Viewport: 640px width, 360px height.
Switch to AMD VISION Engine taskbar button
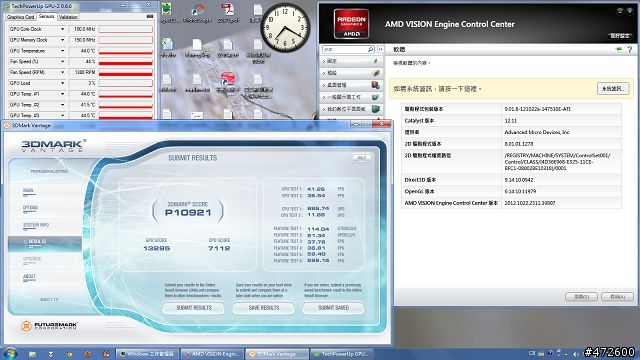[x=212, y=354]
